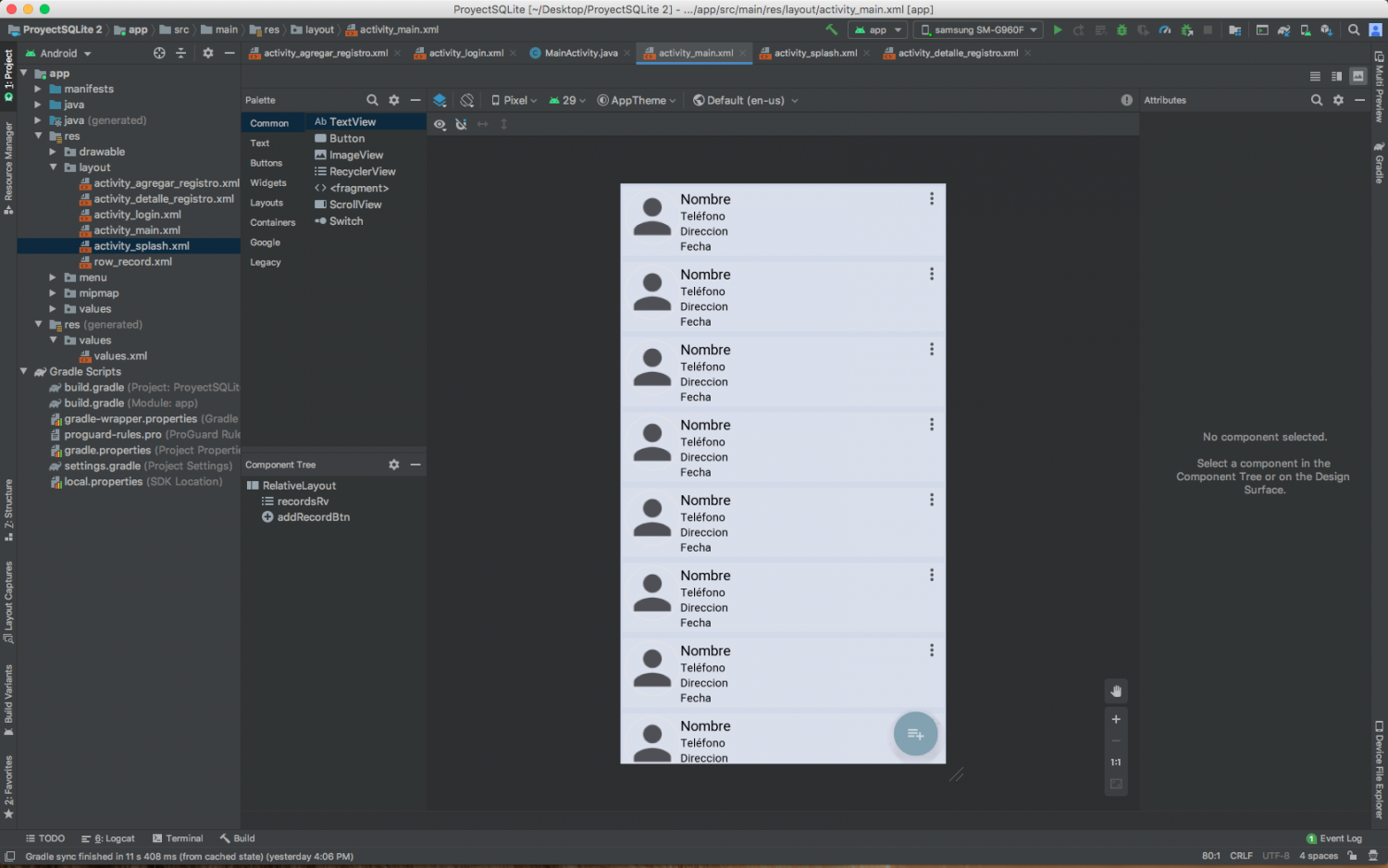Search attributes with magnifier icon
1388x868 pixels.
pos(1317,100)
